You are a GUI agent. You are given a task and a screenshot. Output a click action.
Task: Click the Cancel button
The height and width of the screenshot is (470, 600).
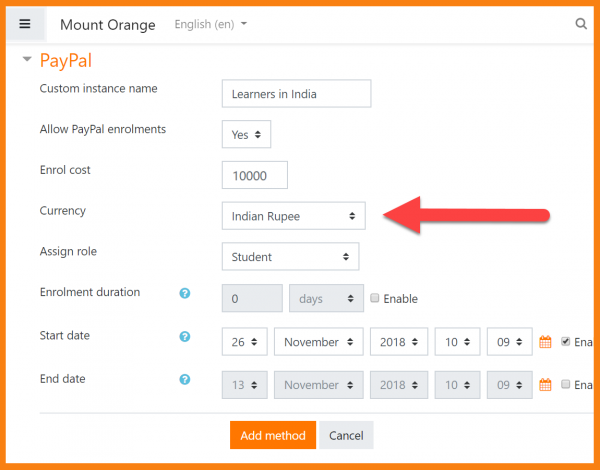tap(346, 436)
